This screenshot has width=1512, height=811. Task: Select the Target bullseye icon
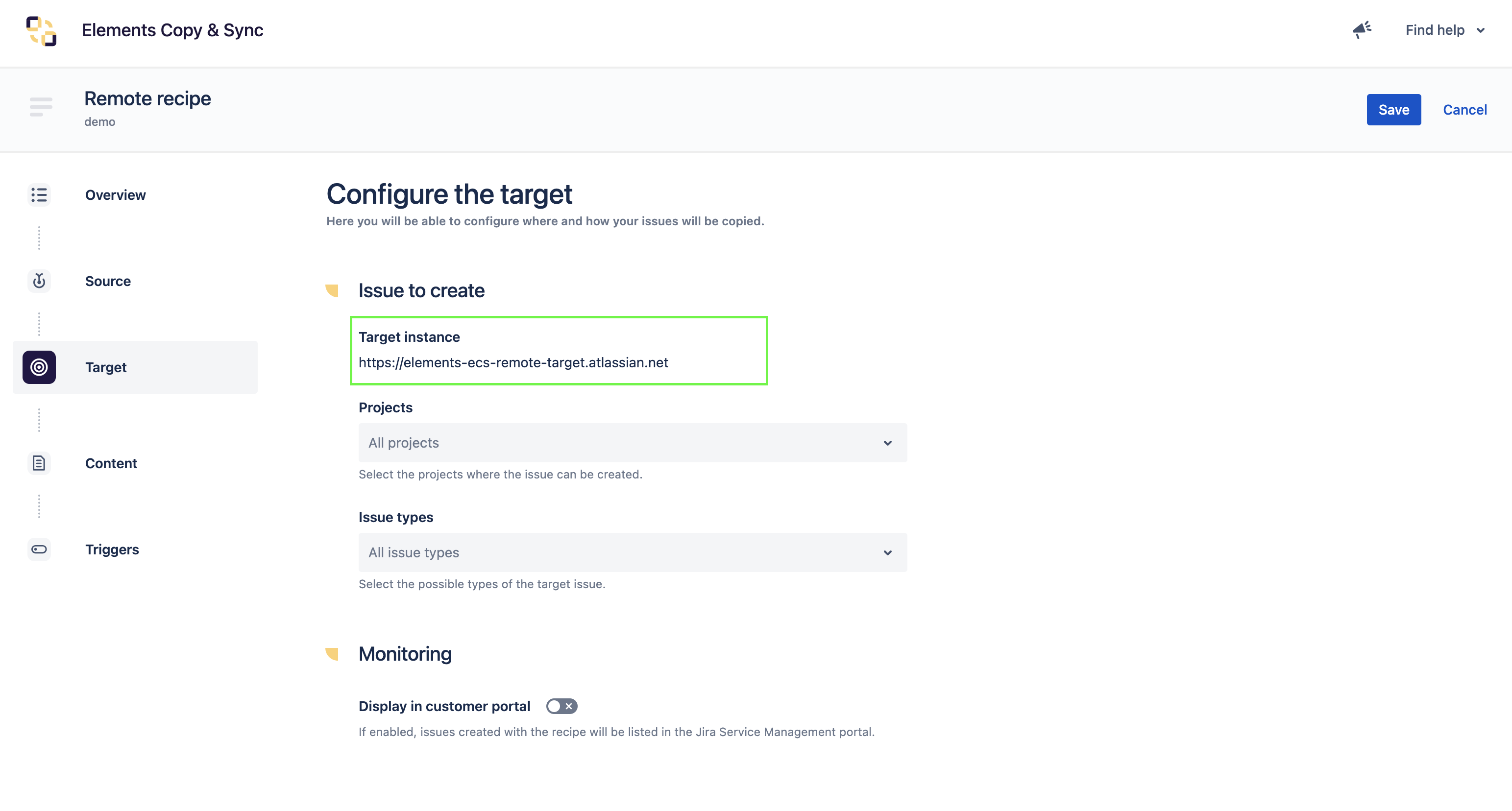tap(39, 367)
